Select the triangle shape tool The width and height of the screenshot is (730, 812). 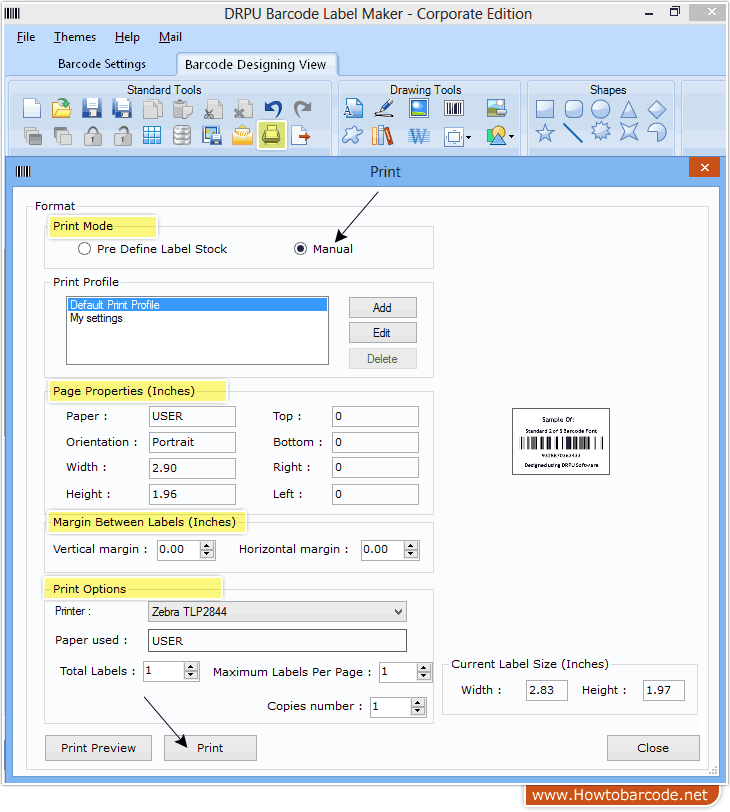point(628,109)
